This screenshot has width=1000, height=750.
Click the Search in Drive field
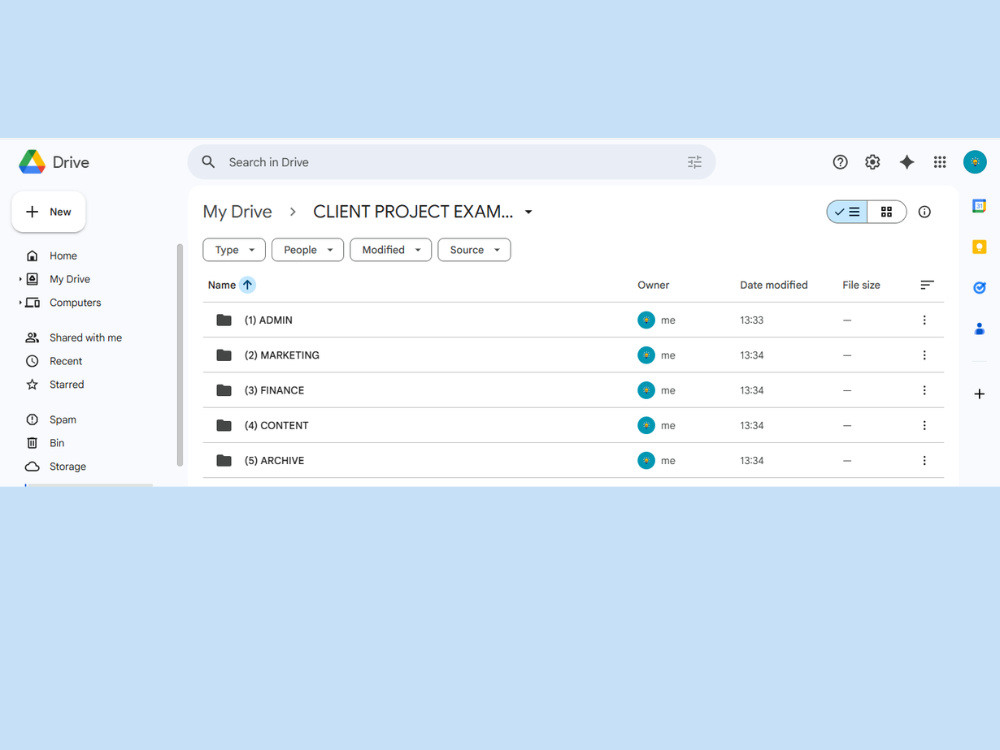pos(452,162)
